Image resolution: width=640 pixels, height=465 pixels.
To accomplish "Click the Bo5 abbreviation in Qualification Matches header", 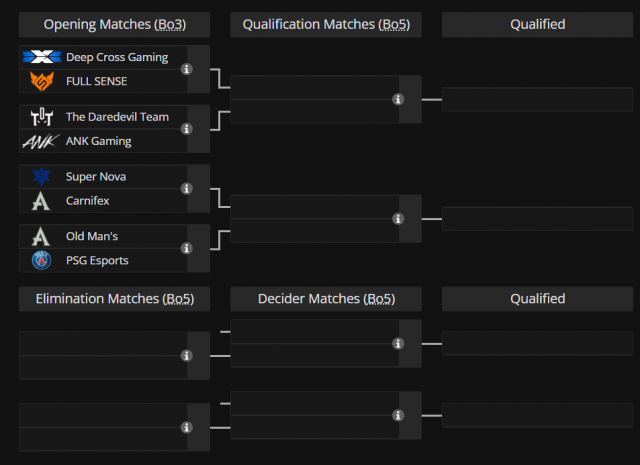I will [394, 24].
